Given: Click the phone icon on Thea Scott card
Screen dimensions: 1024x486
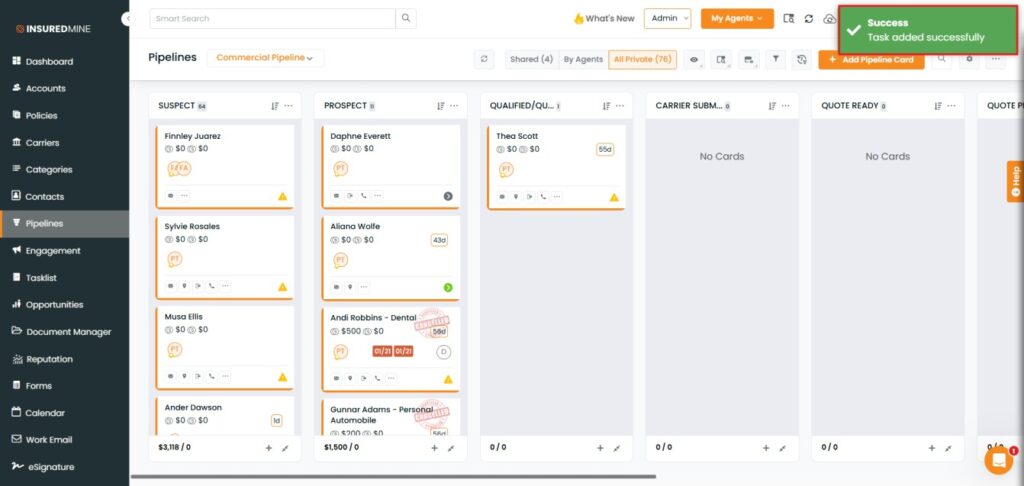Looking at the screenshot, I should click(x=541, y=197).
